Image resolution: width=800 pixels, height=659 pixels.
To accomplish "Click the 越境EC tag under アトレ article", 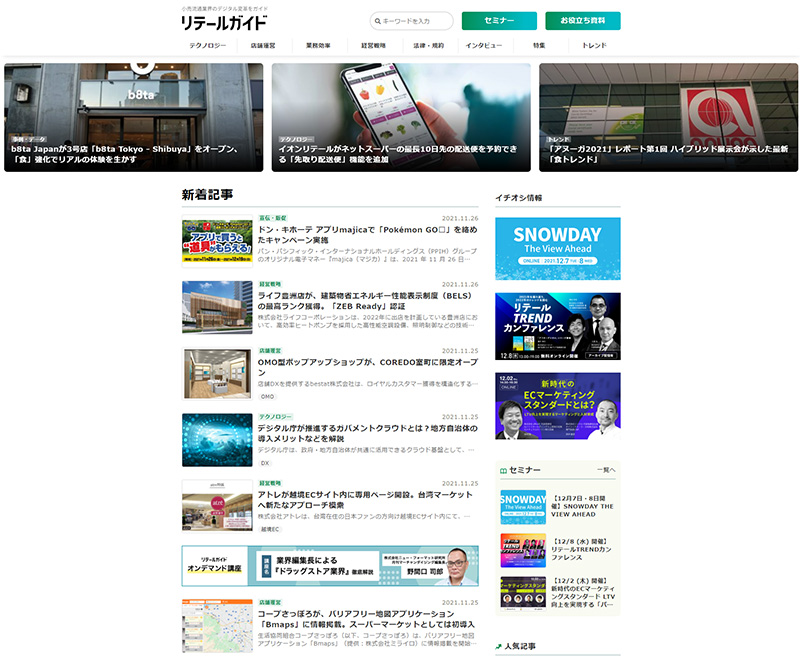I will point(270,529).
